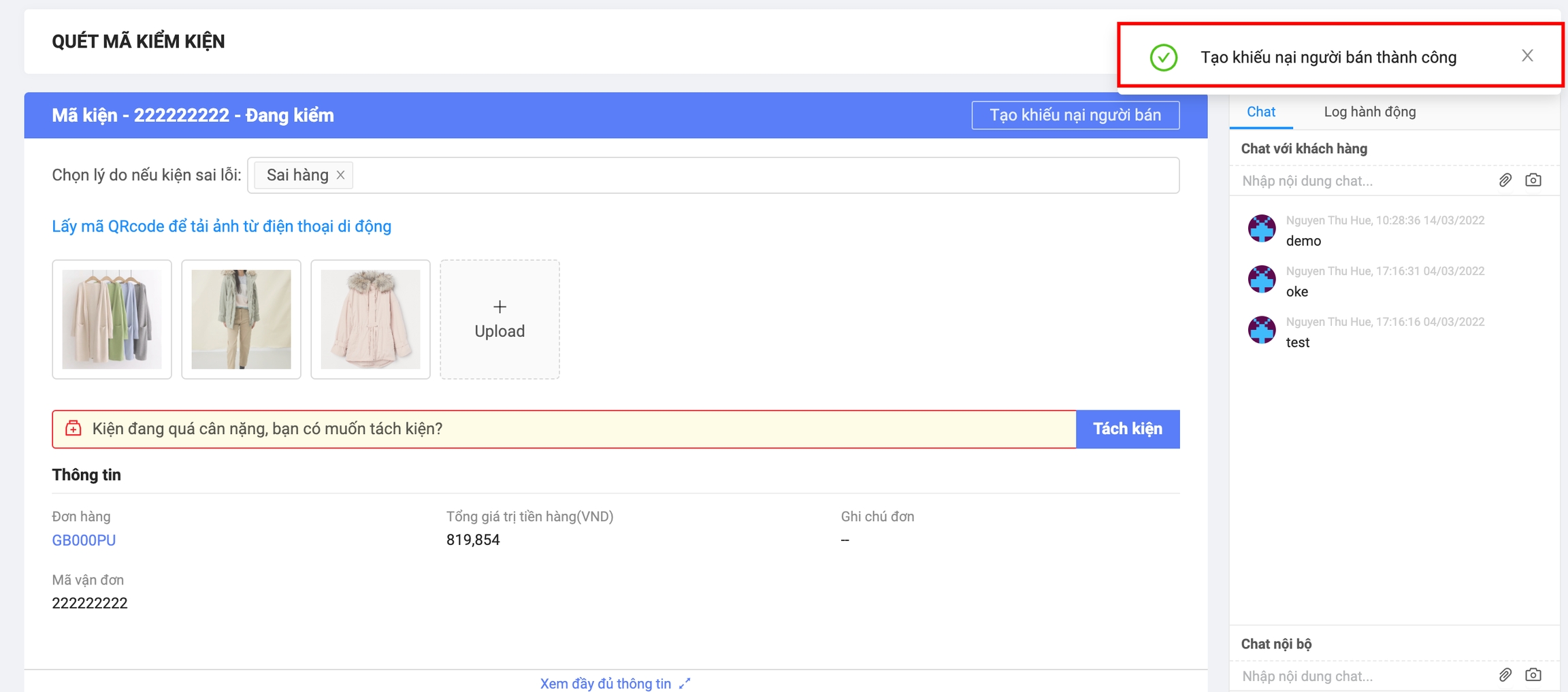
Task: Open order link GB000PU
Action: (x=84, y=540)
